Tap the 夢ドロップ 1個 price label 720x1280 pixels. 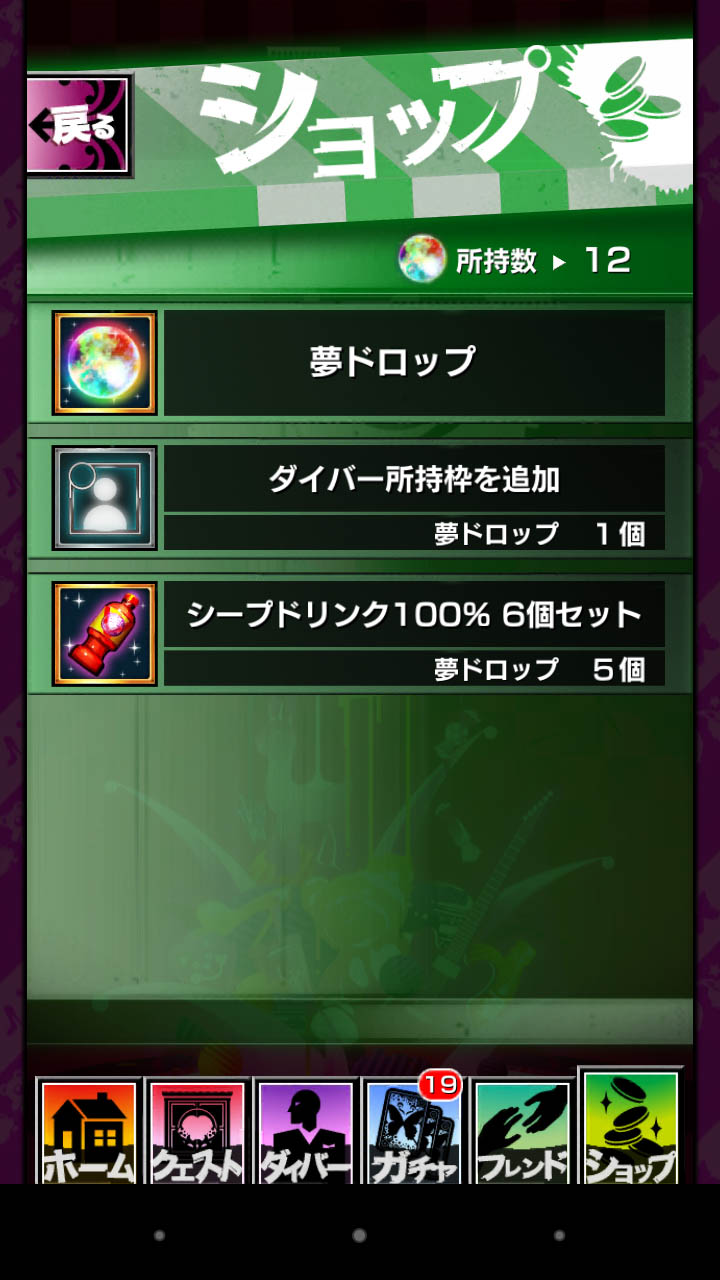pyautogui.click(x=539, y=533)
